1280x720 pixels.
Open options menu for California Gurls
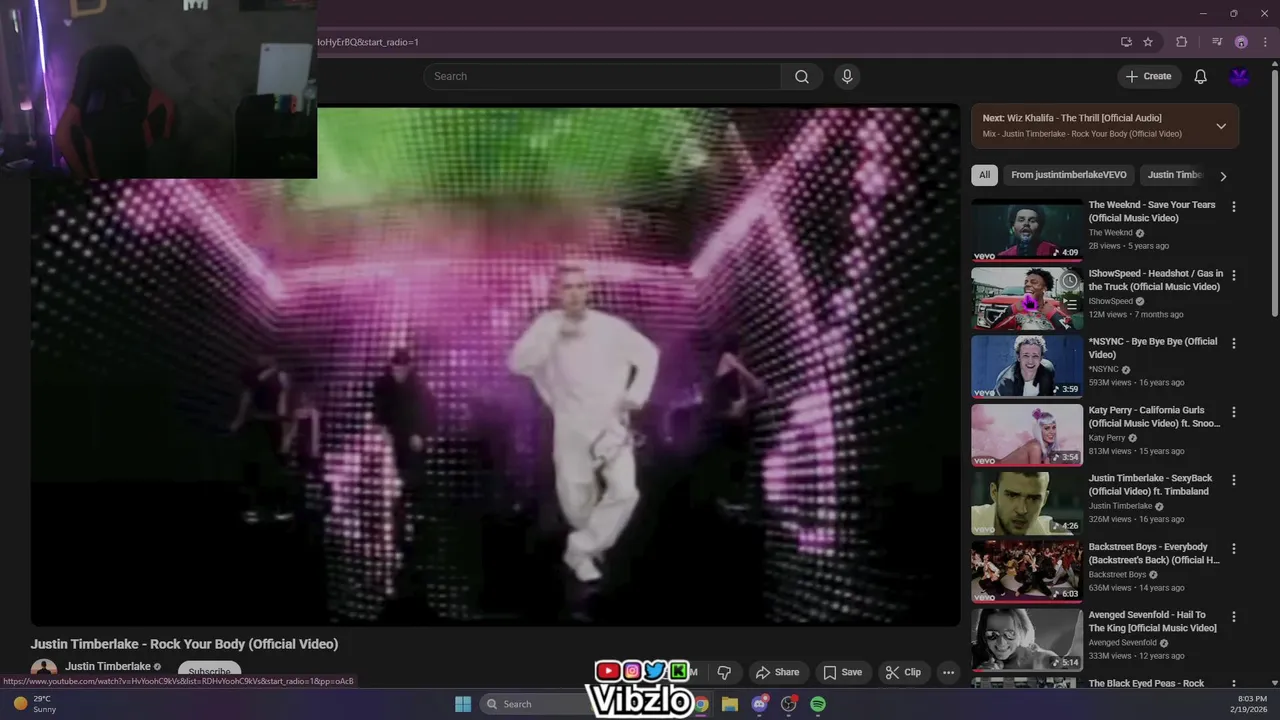(1233, 412)
